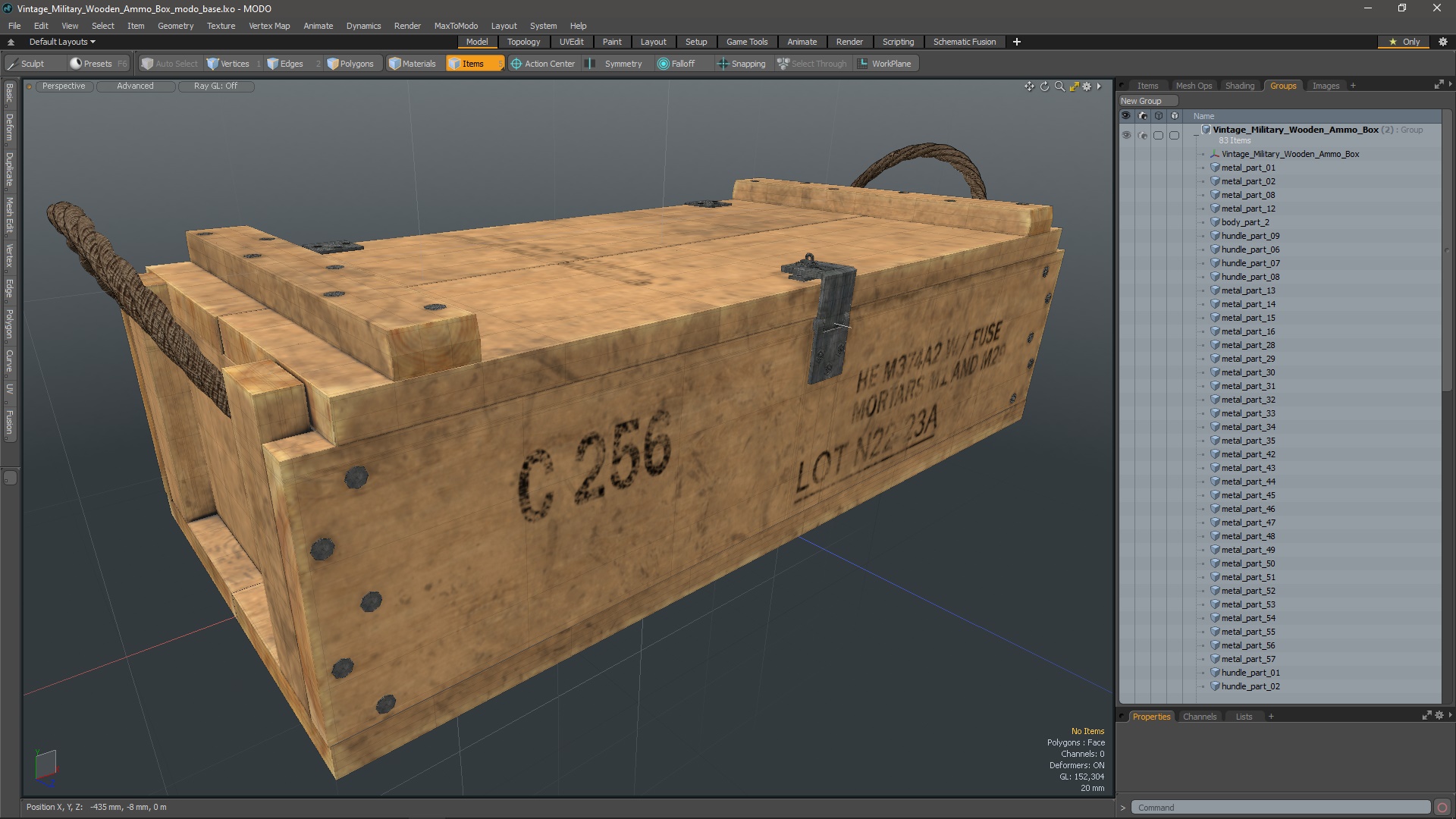The width and height of the screenshot is (1456, 819).
Task: Click viewport move/pan icon
Action: point(1029,86)
